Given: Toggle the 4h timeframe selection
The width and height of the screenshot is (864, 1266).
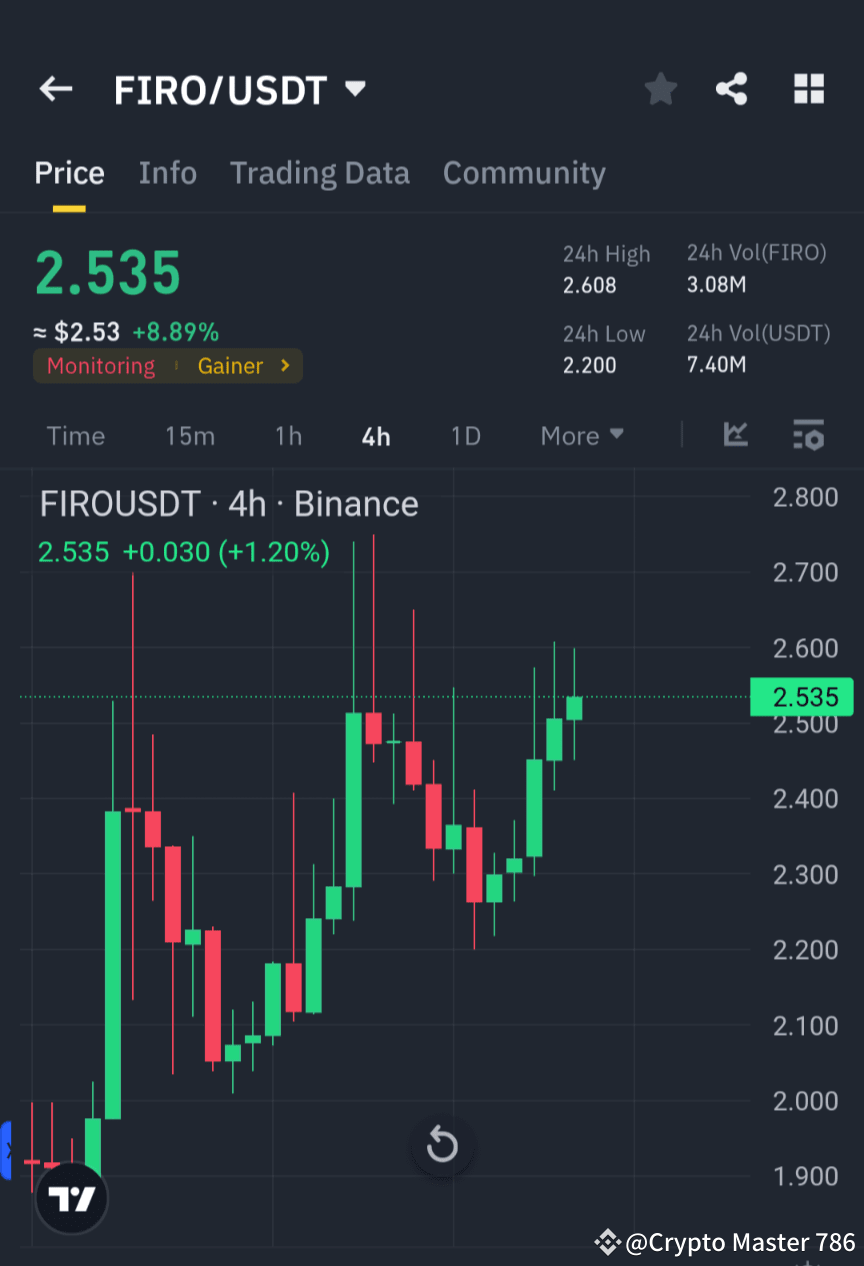Looking at the screenshot, I should 375,435.
